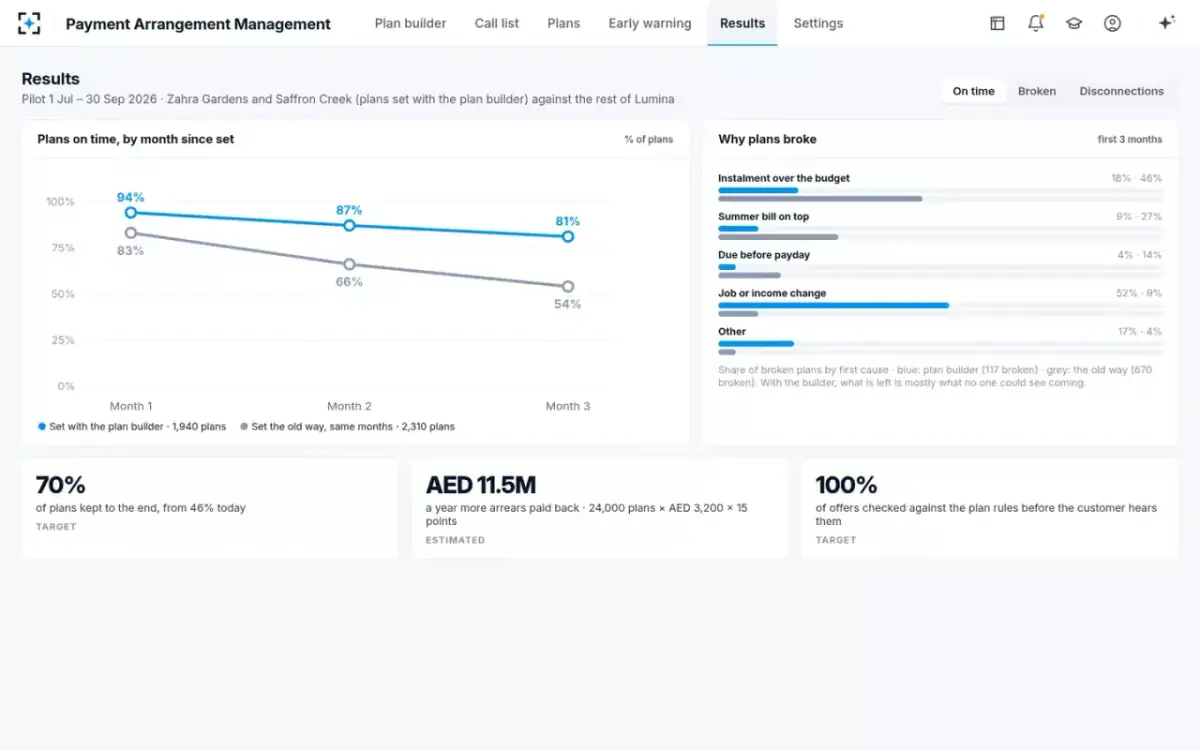The width and height of the screenshot is (1200, 750).
Task: Select the On time view toggle
Action: (x=973, y=91)
